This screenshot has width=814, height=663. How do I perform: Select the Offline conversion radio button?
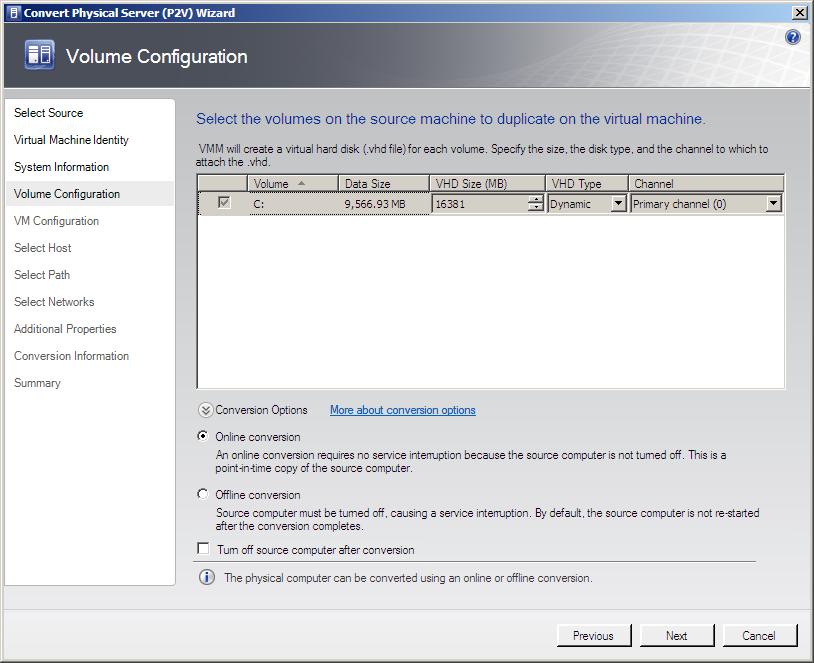tap(204, 494)
